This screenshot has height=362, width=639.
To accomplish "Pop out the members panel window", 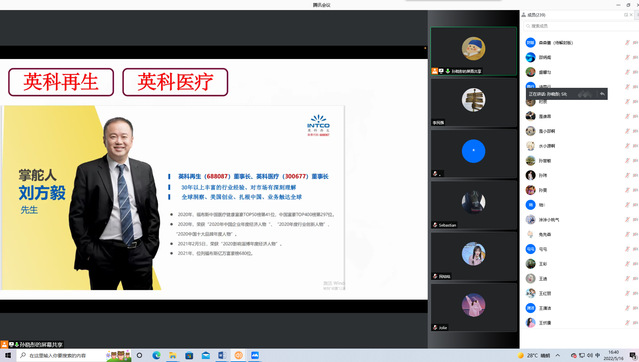I will click(626, 15).
